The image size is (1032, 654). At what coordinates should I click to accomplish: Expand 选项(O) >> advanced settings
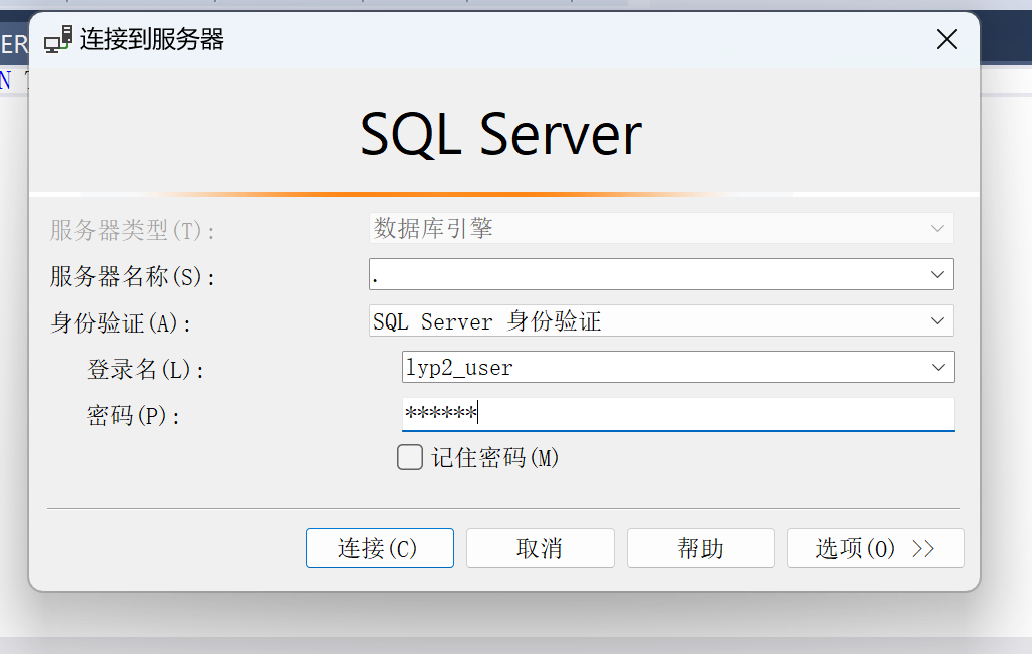pos(875,547)
